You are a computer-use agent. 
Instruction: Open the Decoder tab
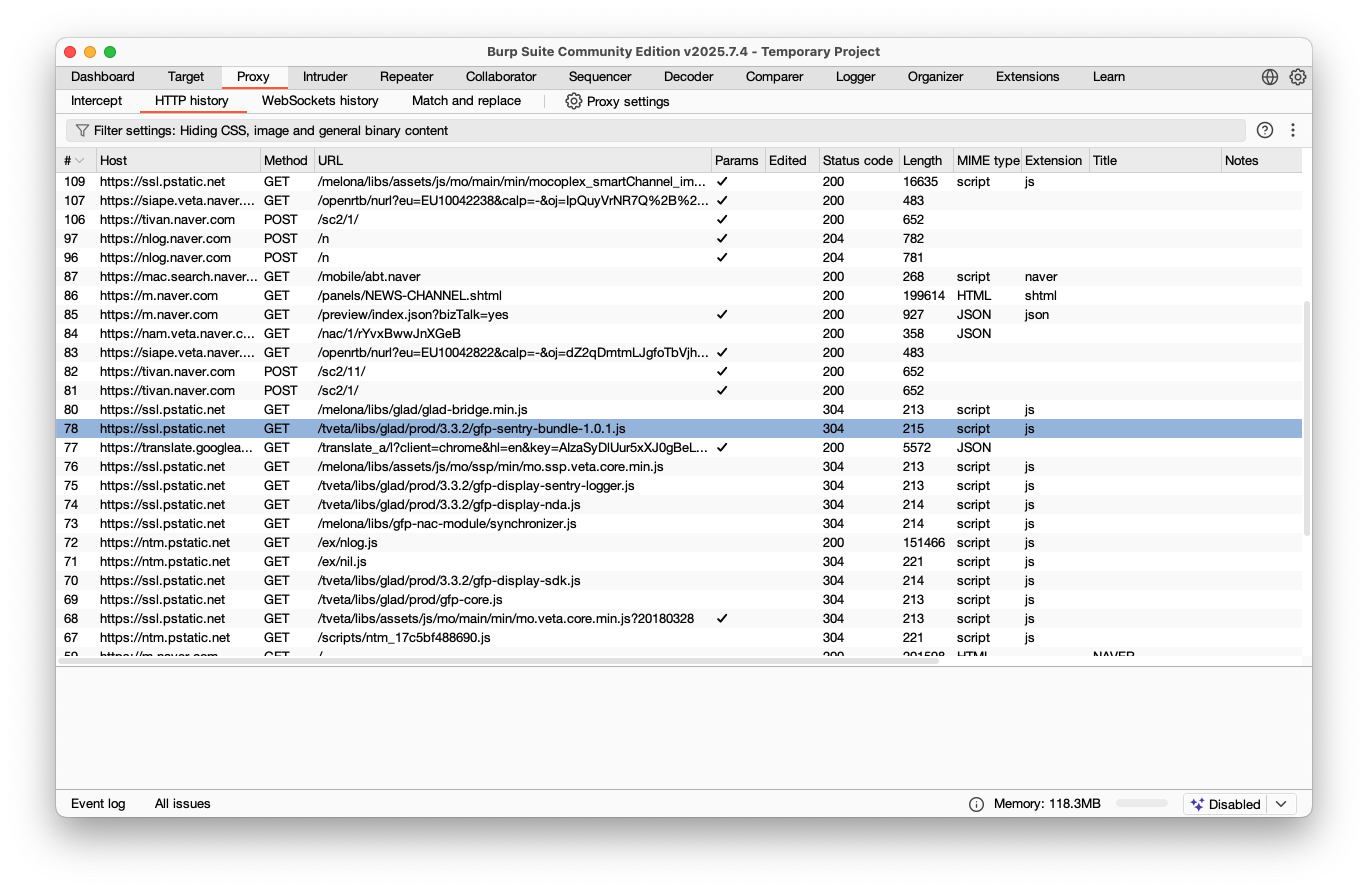click(x=689, y=77)
